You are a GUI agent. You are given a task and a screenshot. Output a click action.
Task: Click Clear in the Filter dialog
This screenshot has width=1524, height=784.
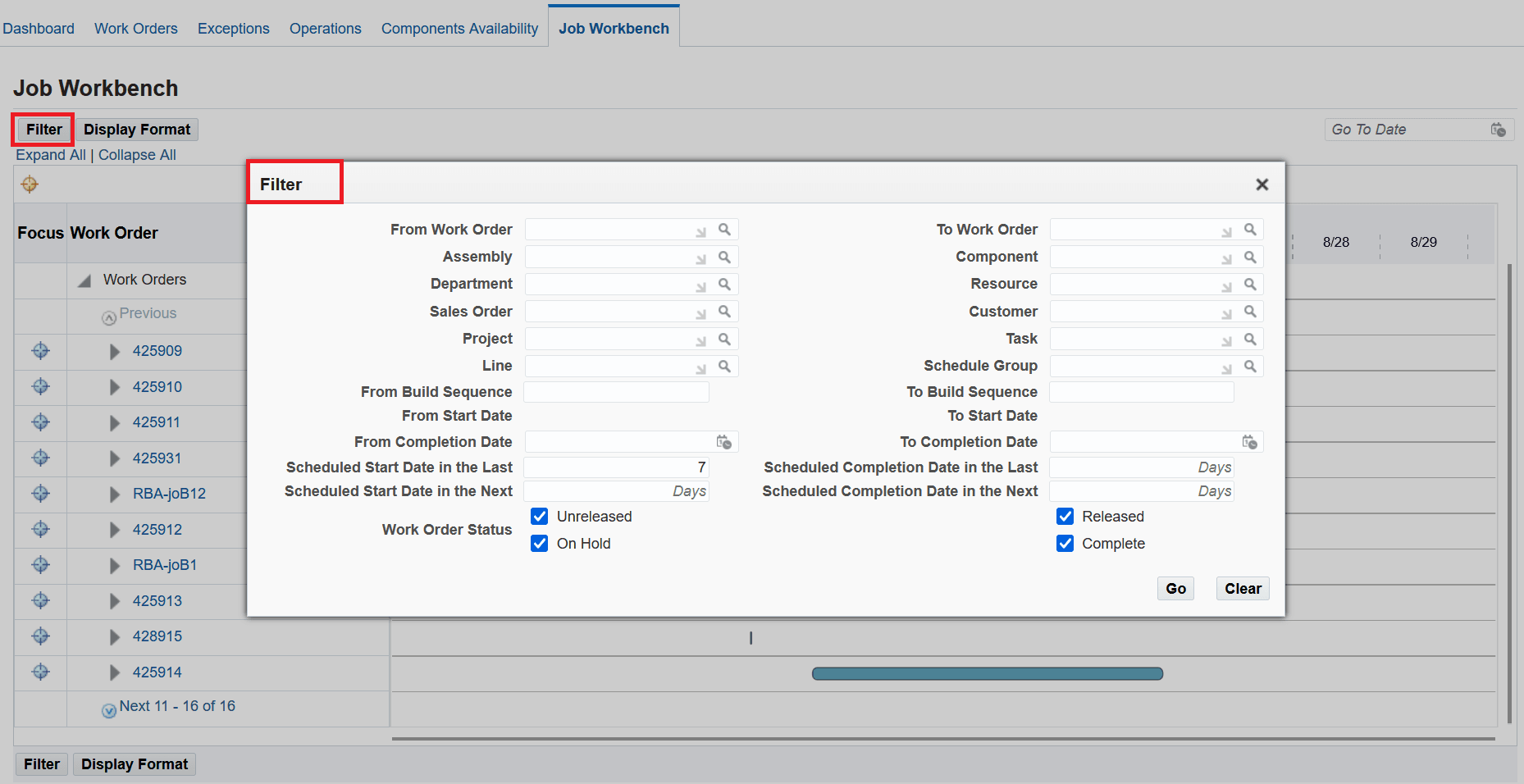click(1242, 588)
